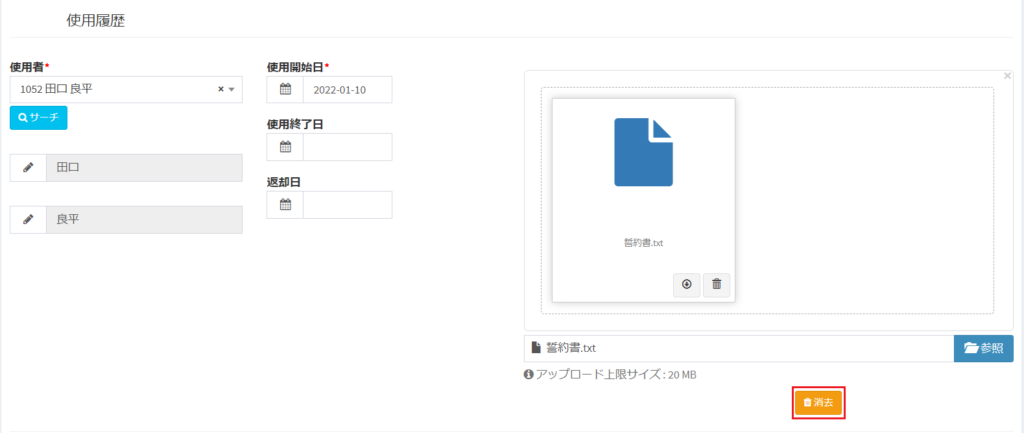1024x433 pixels.
Task: Click the 使用履歴 section heading
Action: click(95, 21)
